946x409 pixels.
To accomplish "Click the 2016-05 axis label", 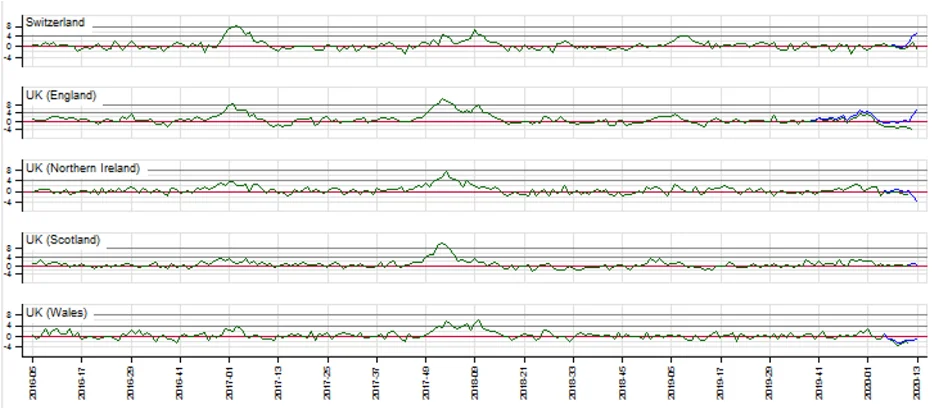I will tap(33, 382).
